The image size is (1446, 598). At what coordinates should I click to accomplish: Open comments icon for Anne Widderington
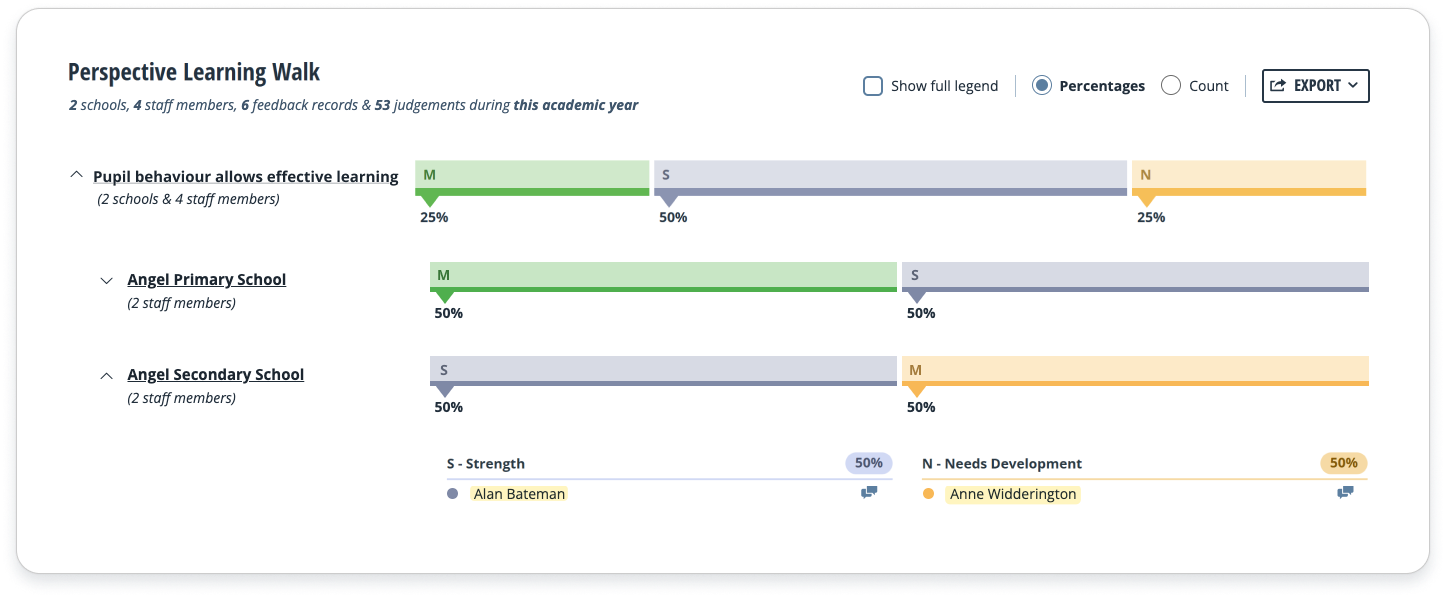[x=1345, y=492]
